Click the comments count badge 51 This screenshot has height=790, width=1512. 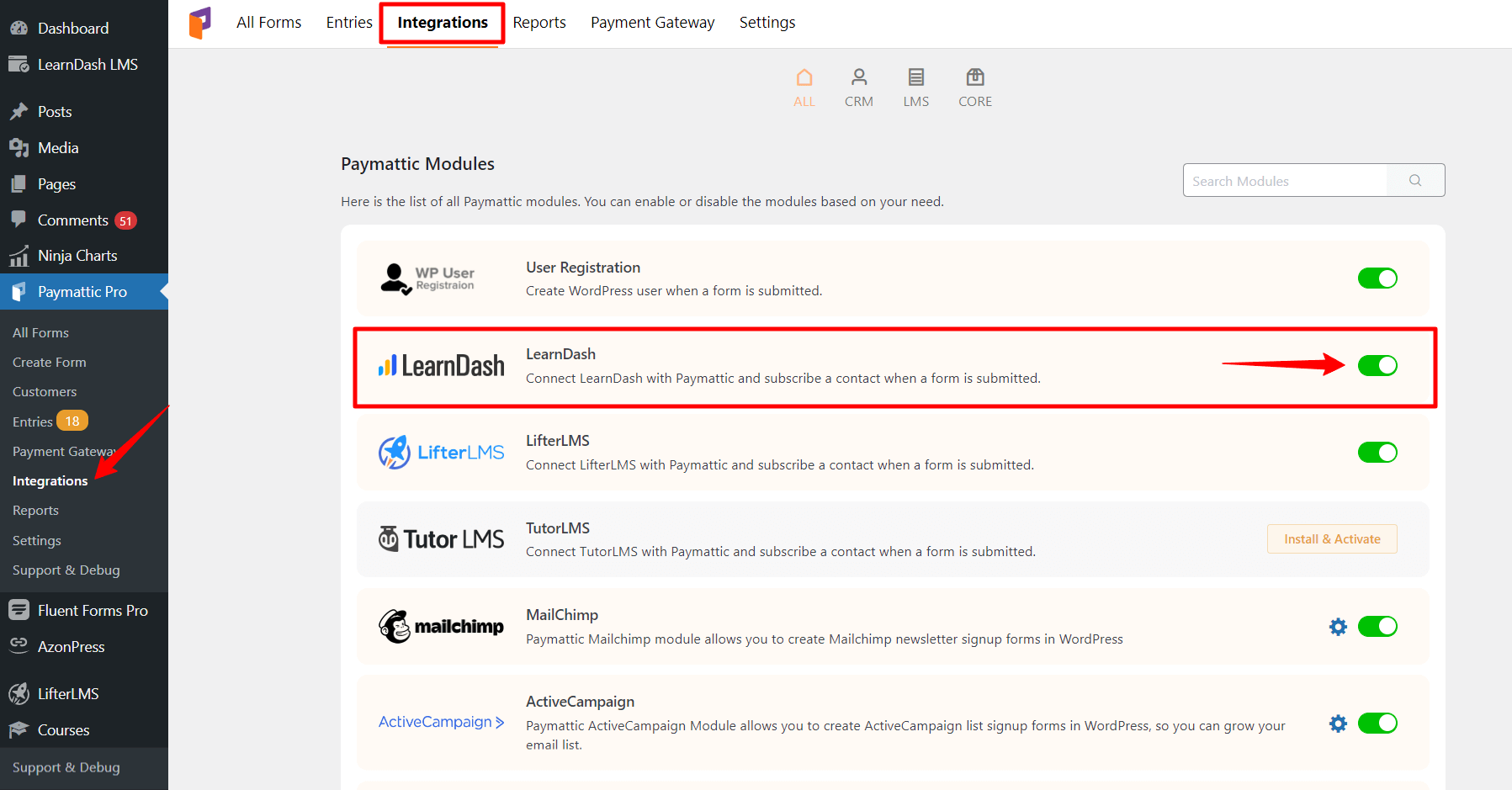point(125,220)
